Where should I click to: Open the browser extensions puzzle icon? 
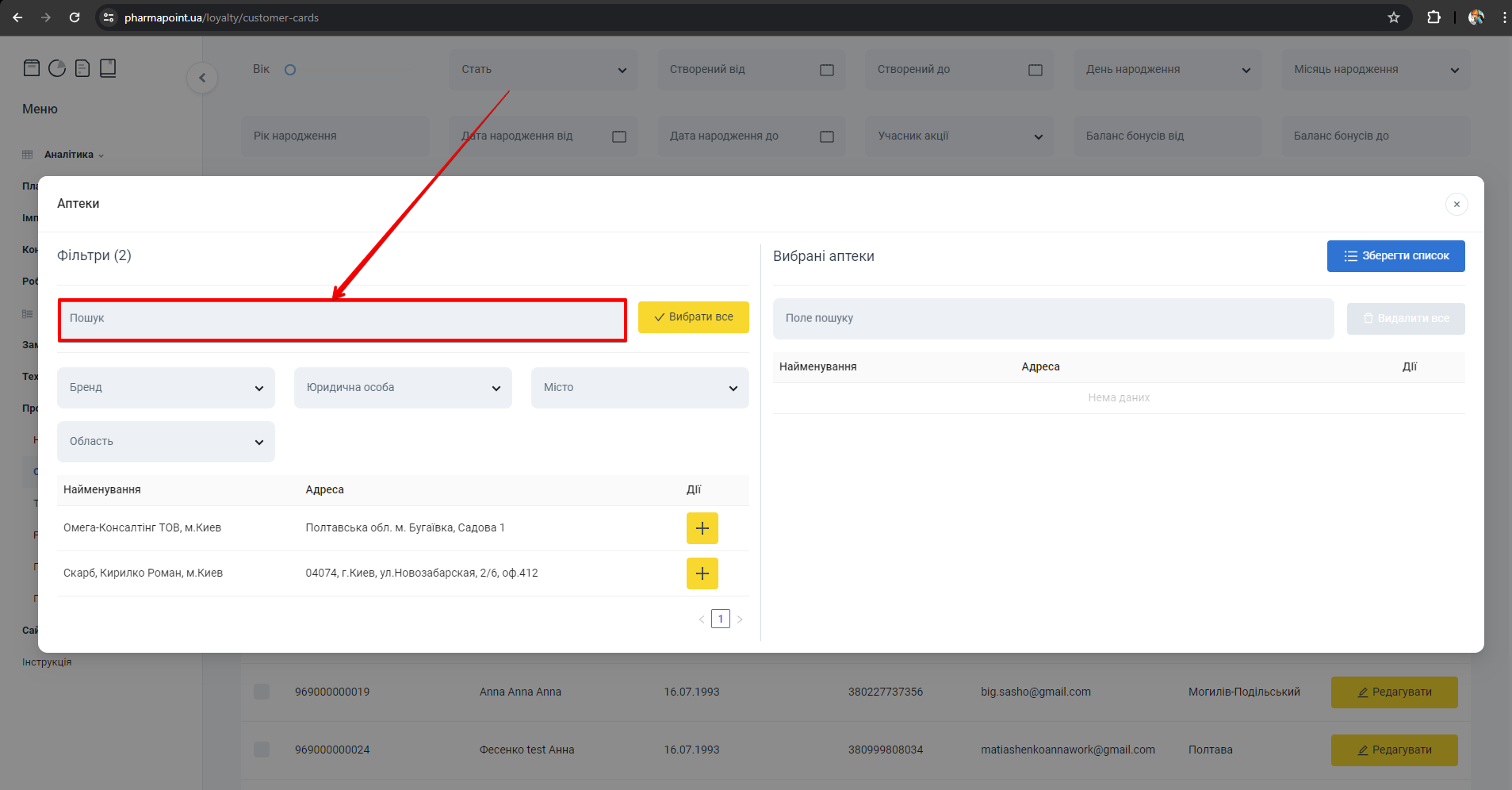(x=1434, y=17)
